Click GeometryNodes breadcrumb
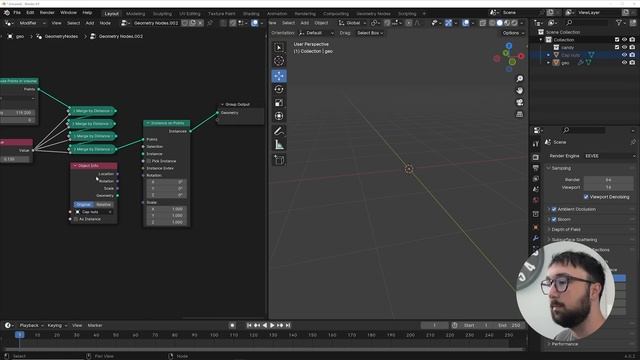Image resolution: width=640 pixels, height=360 pixels. [61, 36]
